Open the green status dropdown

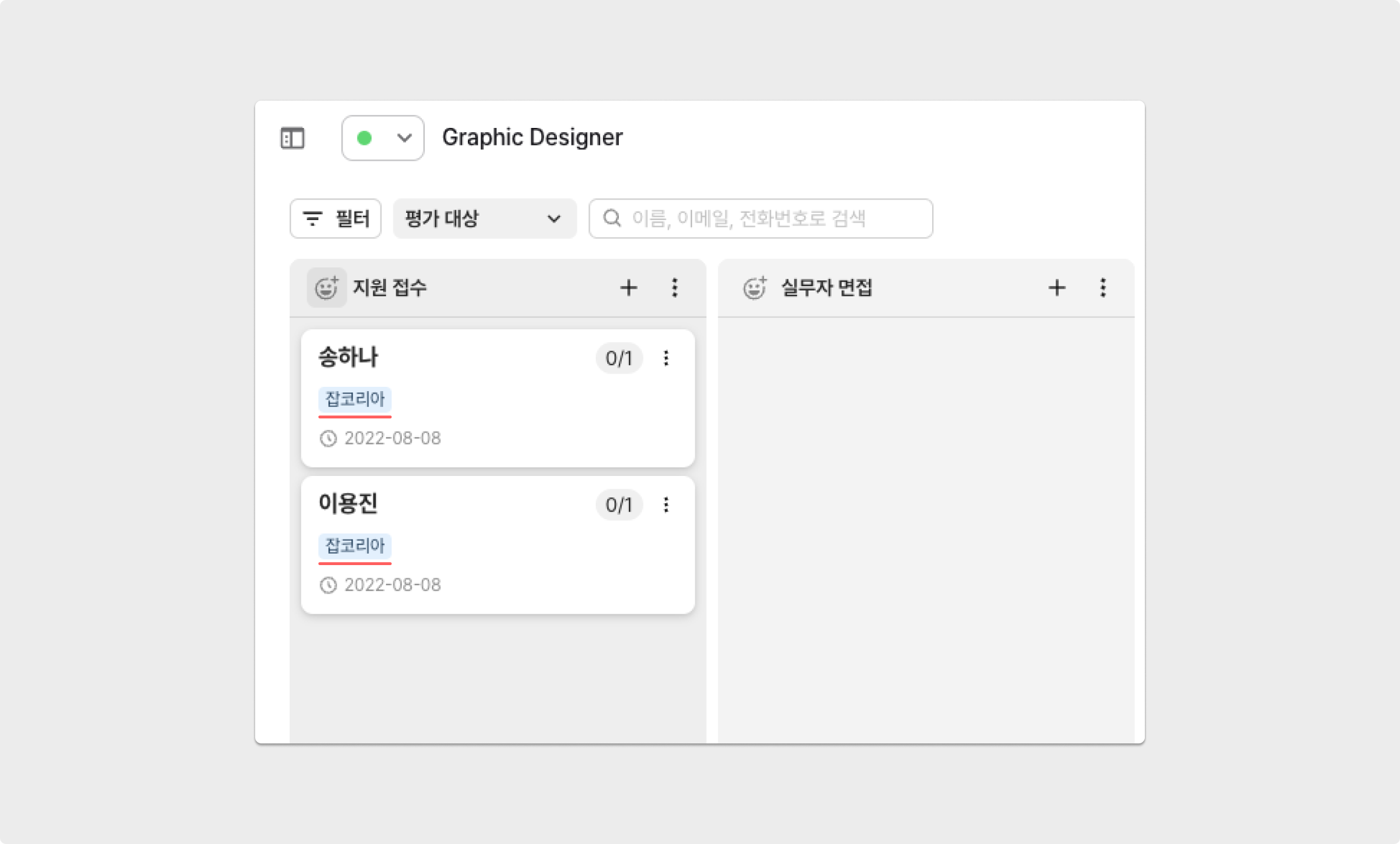point(382,138)
